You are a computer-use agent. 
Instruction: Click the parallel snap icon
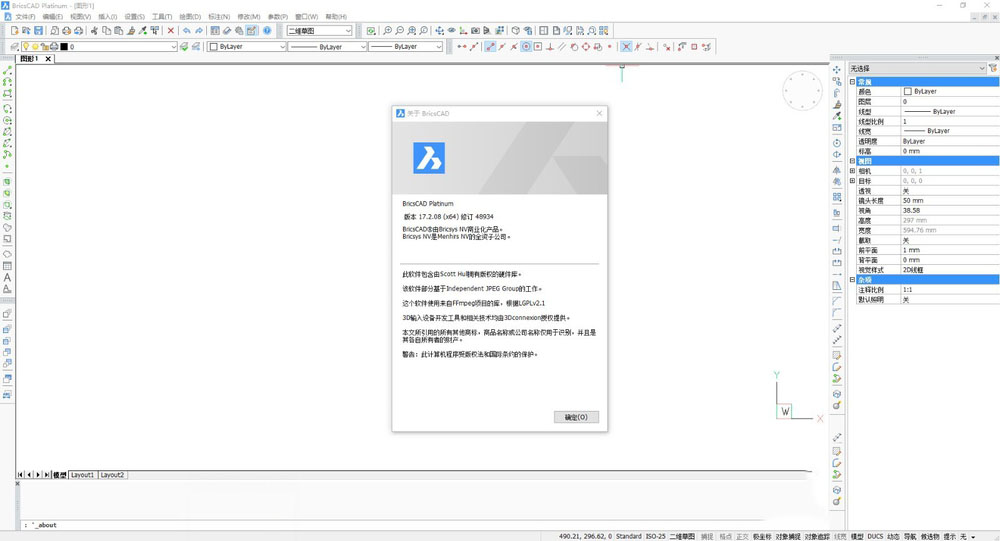562,47
